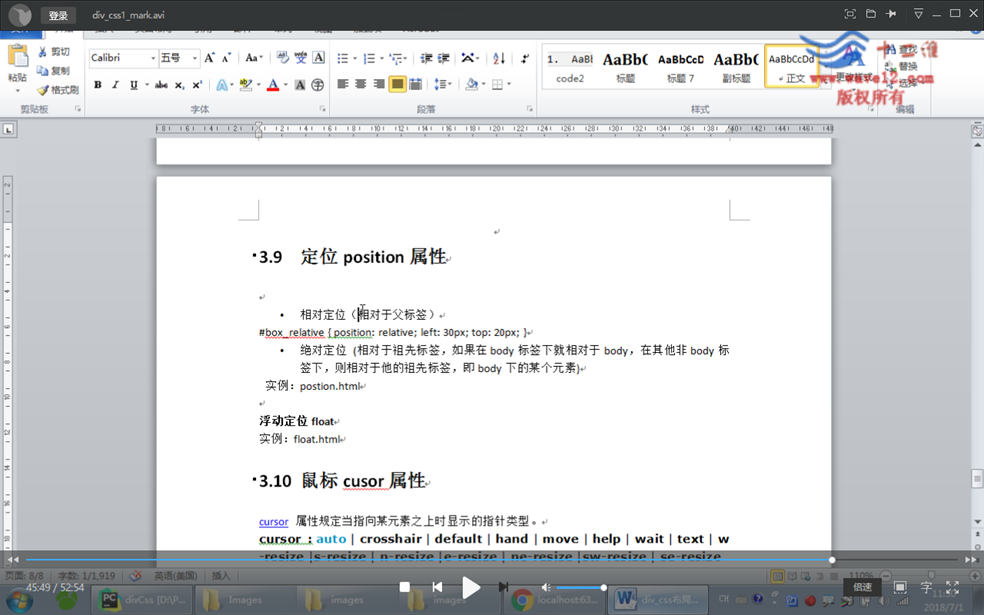
Task: Open the font color dropdown arrow
Action: tap(285, 85)
